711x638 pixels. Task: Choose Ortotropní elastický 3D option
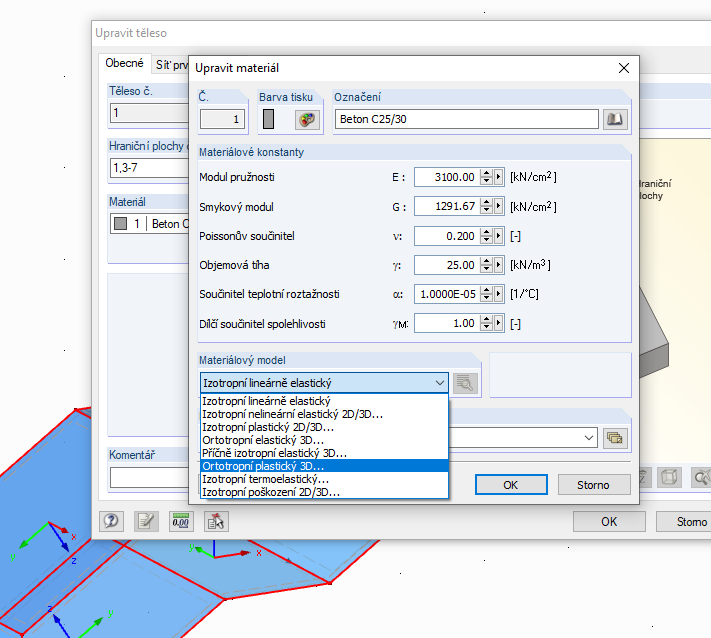(x=324, y=440)
